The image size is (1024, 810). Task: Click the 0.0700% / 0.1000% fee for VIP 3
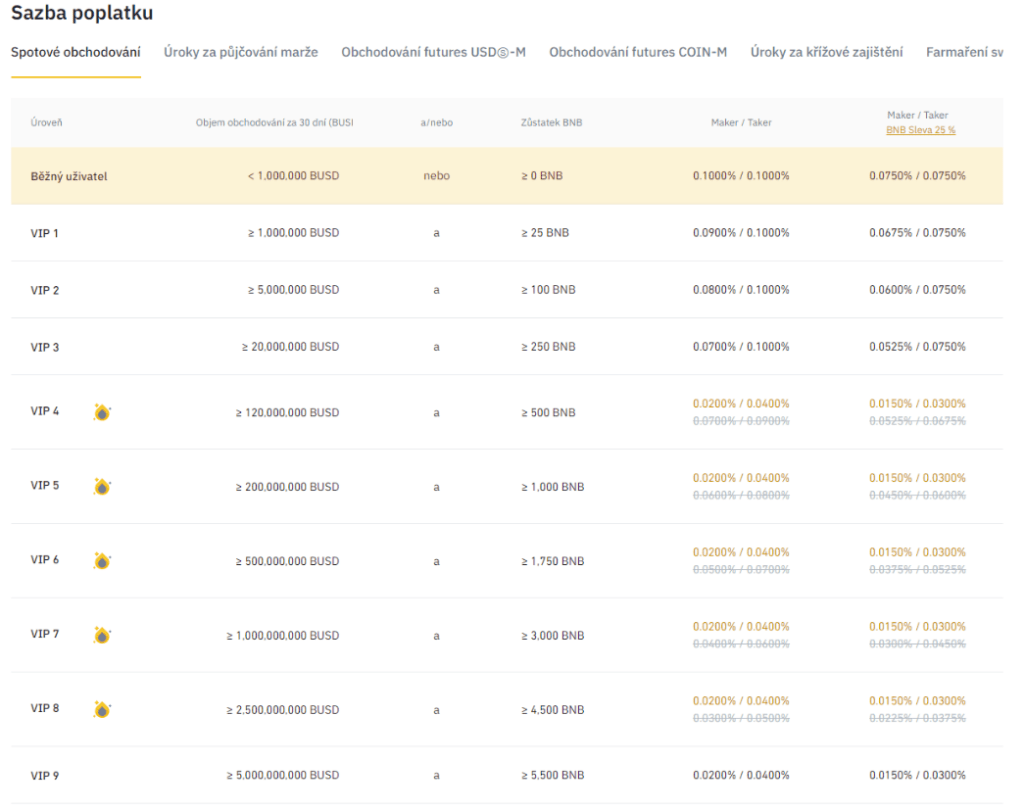(741, 346)
